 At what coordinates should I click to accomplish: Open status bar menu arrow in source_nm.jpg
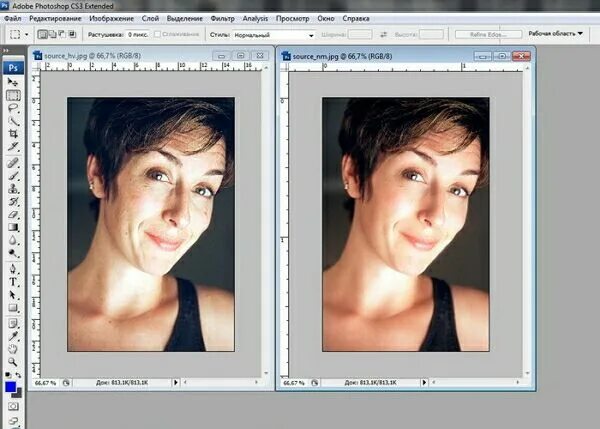(424, 382)
